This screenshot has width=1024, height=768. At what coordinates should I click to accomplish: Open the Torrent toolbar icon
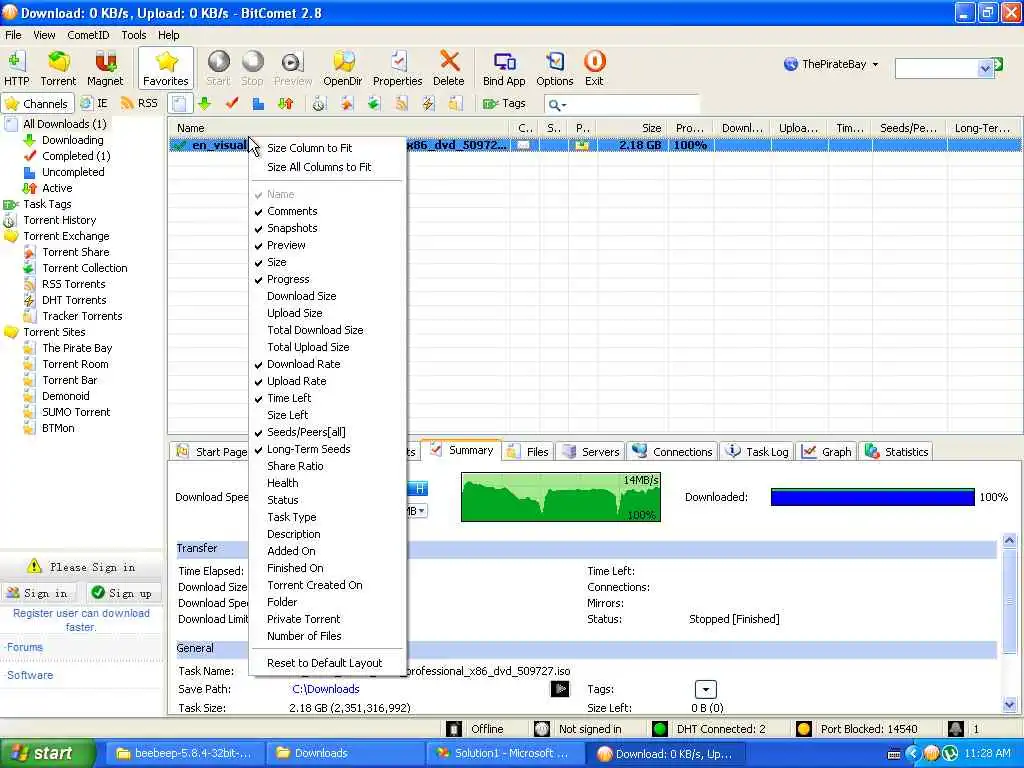(58, 68)
